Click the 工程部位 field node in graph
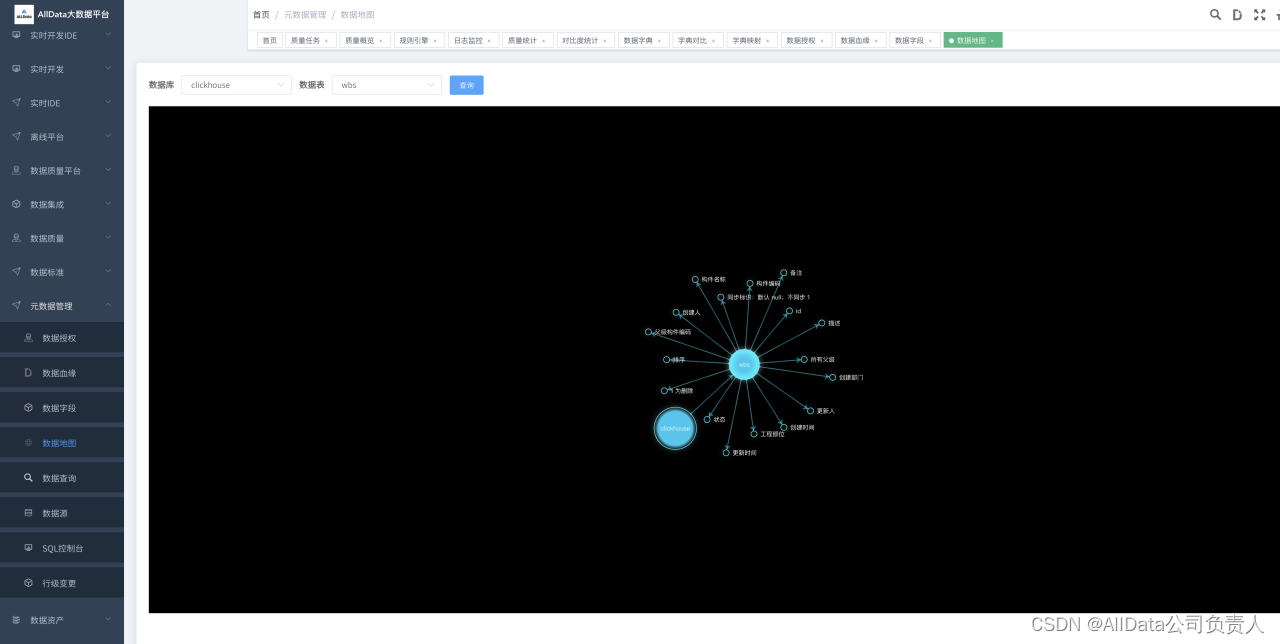 [754, 434]
